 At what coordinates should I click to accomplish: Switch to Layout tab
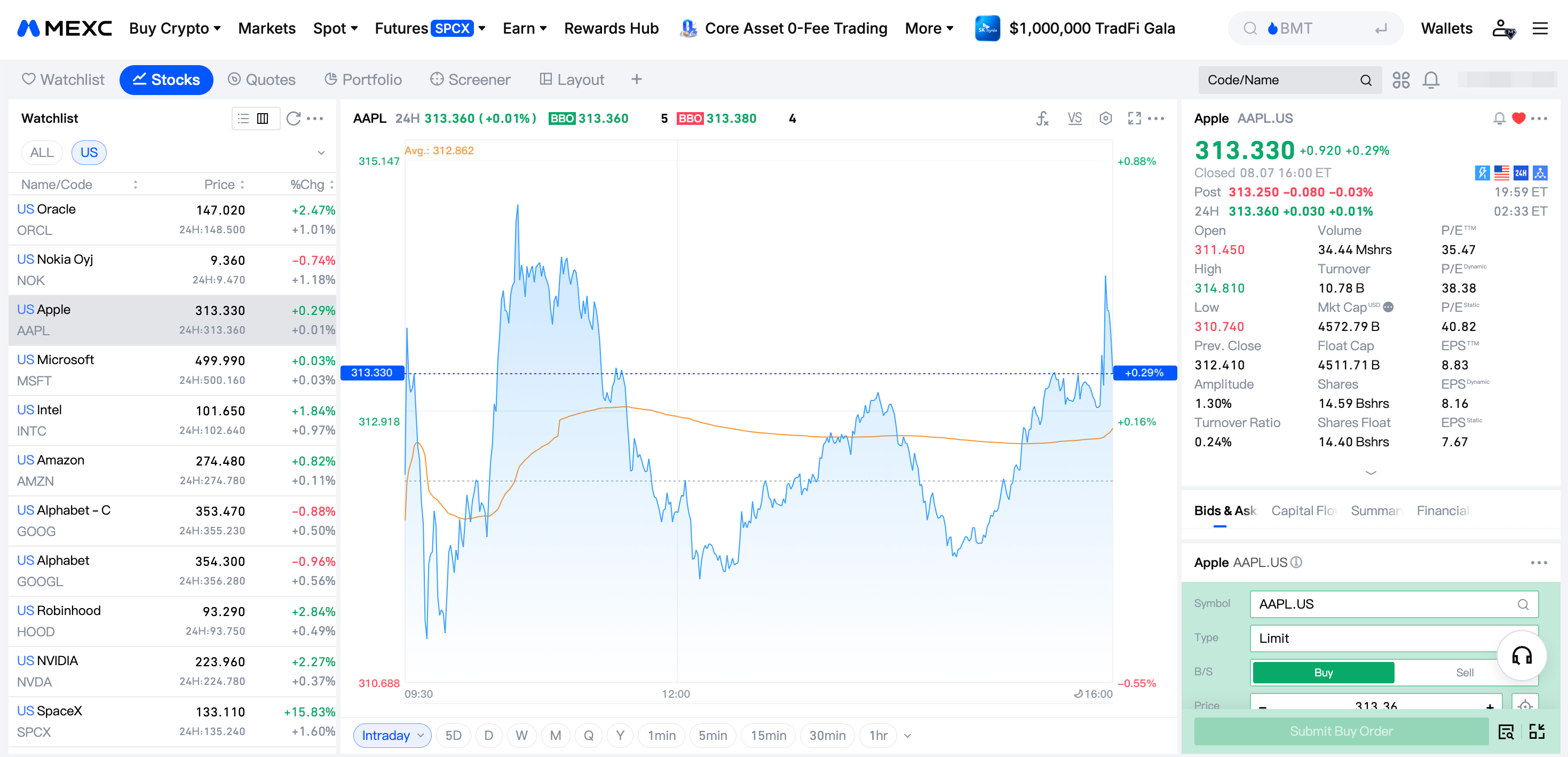572,80
